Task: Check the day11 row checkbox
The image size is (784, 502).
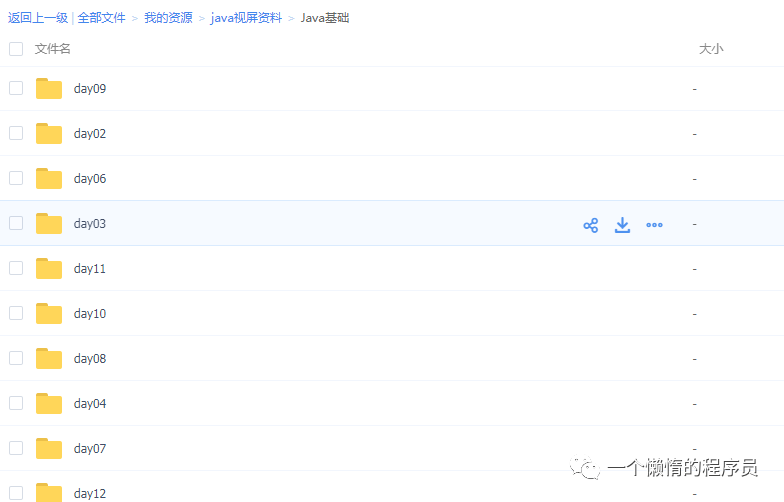Action: 16,268
